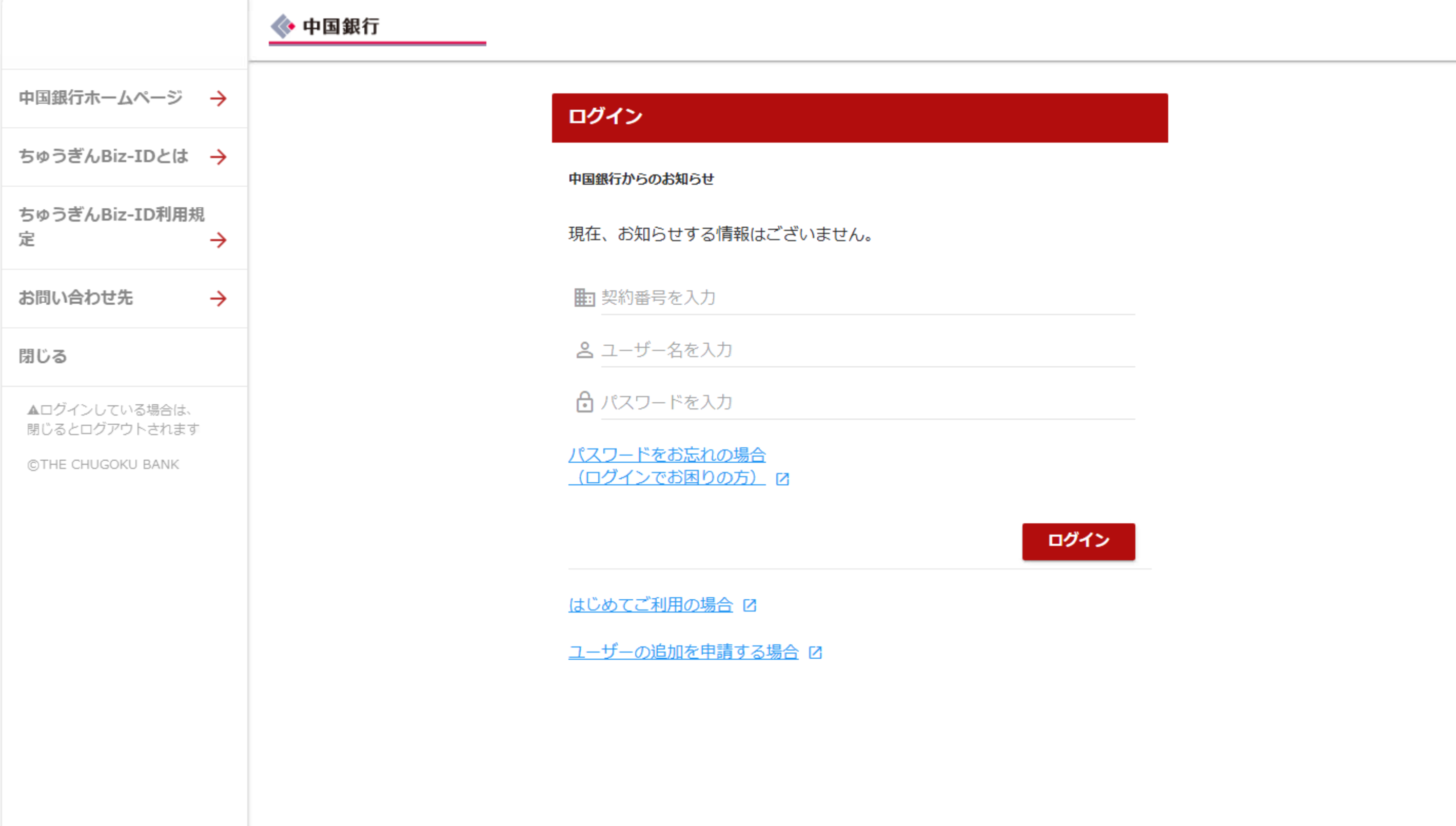Click person icon next to username field
The width and height of the screenshot is (1456, 826).
pos(584,350)
